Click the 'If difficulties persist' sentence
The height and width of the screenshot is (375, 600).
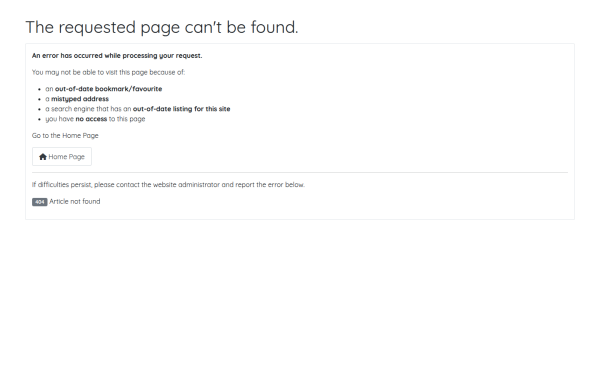pos(168,184)
